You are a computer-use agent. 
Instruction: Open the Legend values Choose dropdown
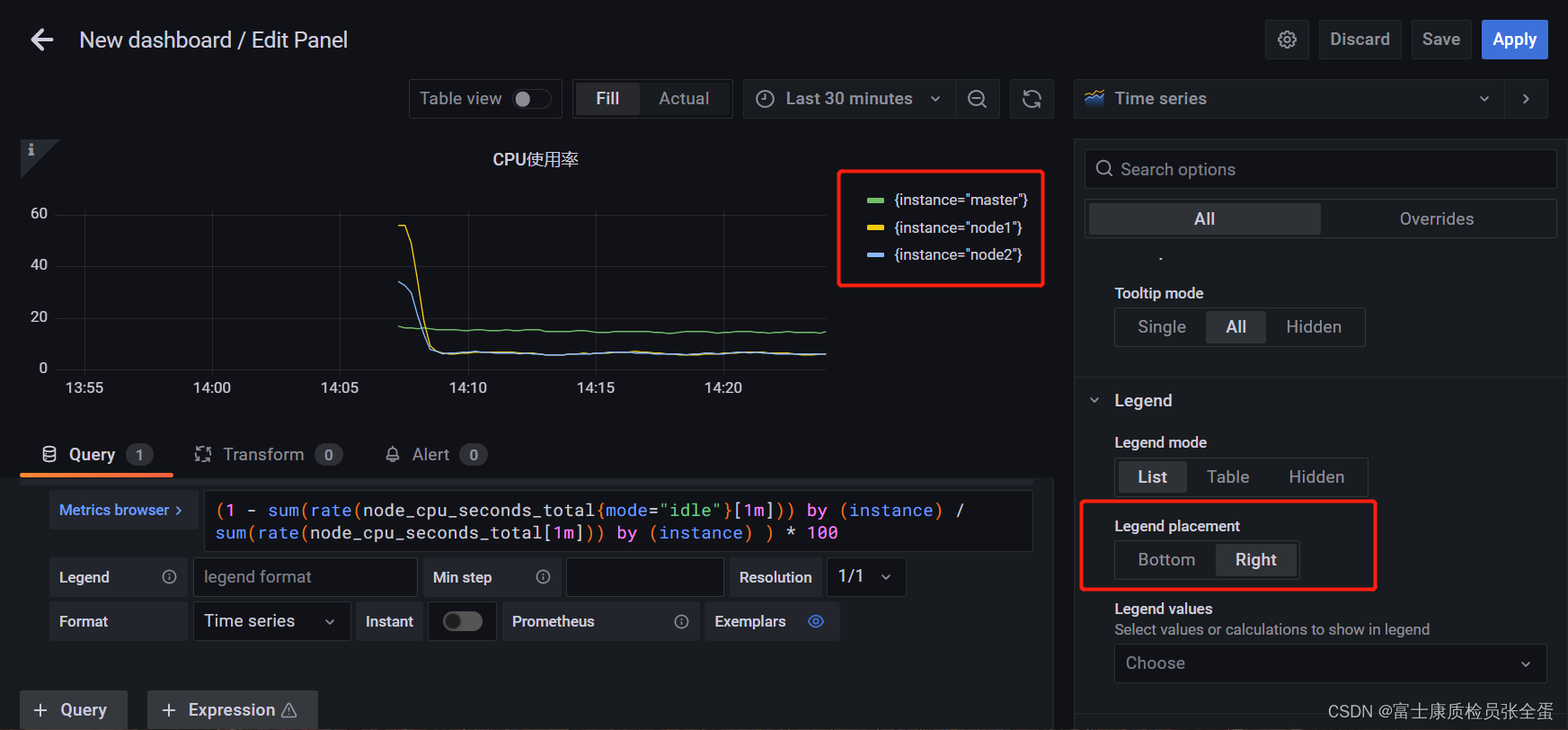[x=1330, y=663]
